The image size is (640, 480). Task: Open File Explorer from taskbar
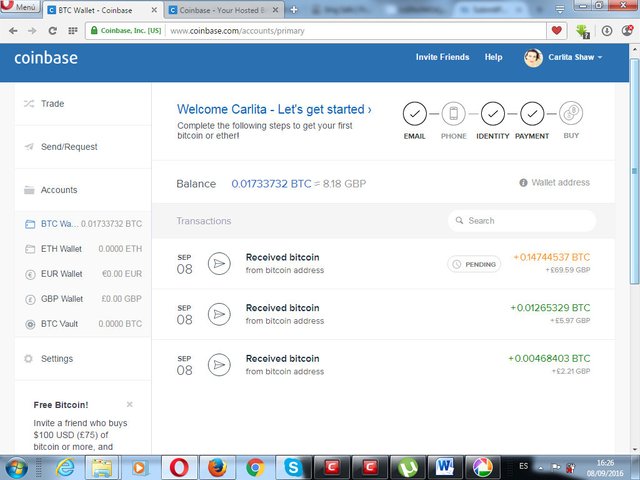point(102,468)
